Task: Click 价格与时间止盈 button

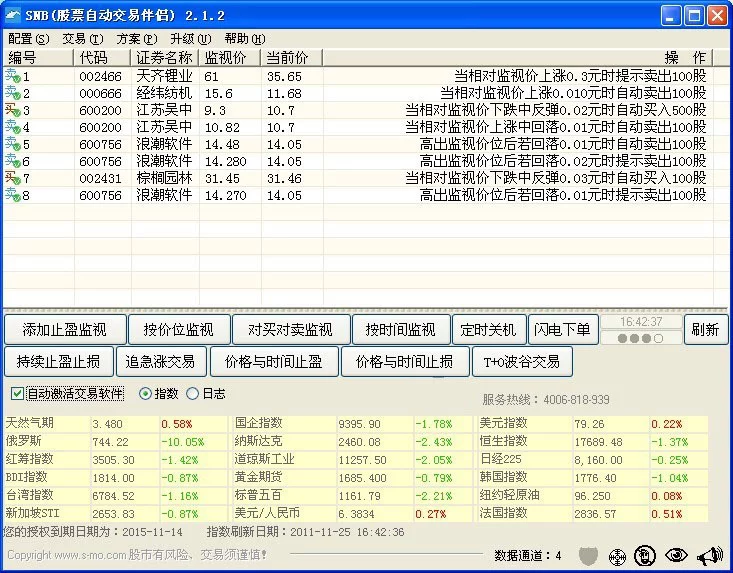Action: [274, 361]
